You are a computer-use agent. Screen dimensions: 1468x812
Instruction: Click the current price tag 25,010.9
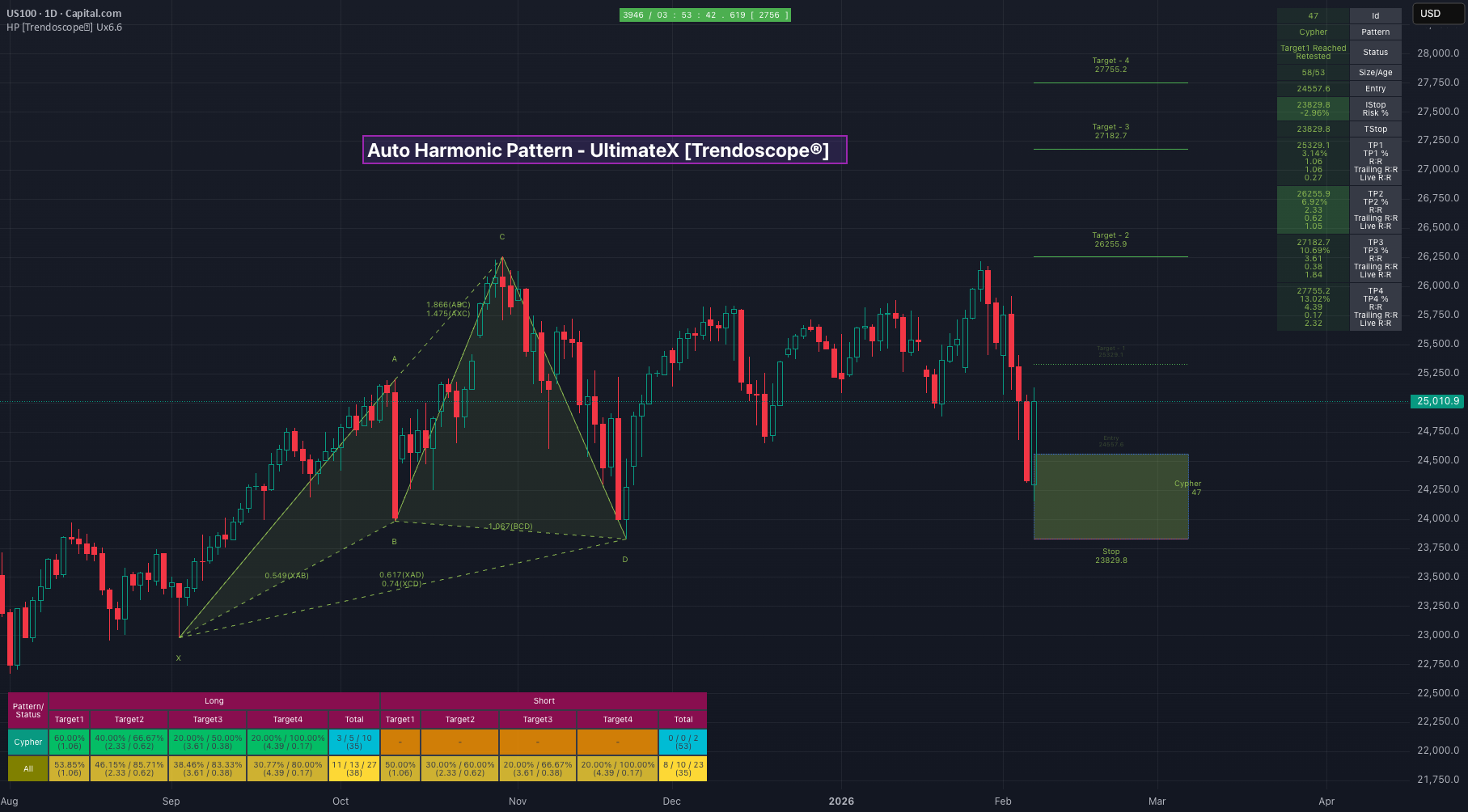[1437, 401]
